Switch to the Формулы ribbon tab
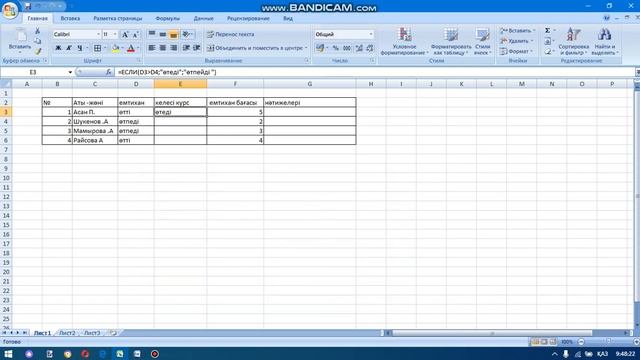Viewport: 640px width, 360px height. 167,18
